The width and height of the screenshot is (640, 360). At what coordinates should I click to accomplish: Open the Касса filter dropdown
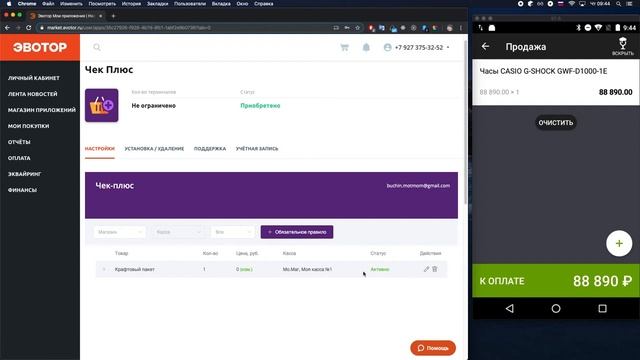tap(178, 232)
